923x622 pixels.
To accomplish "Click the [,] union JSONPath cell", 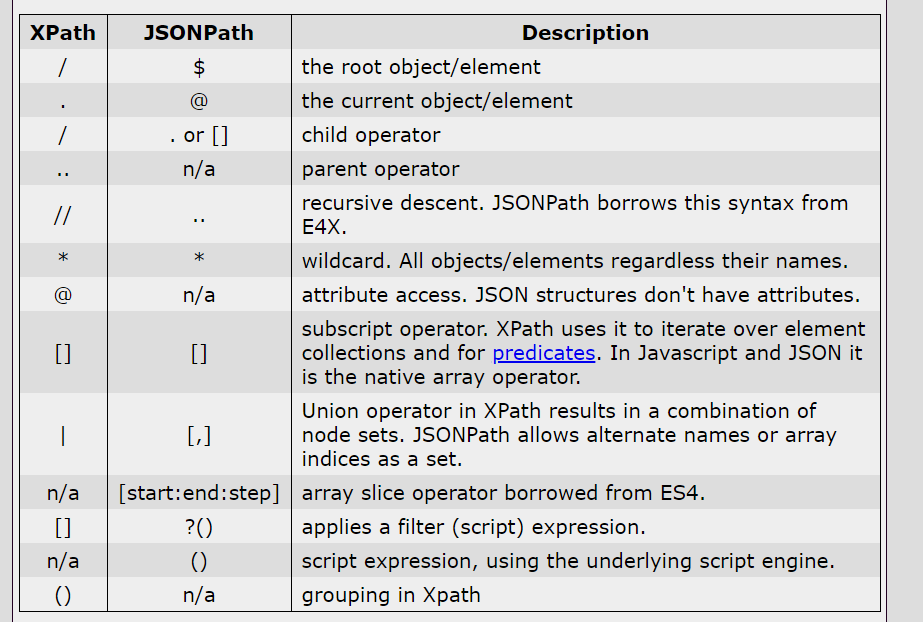I will (199, 435).
